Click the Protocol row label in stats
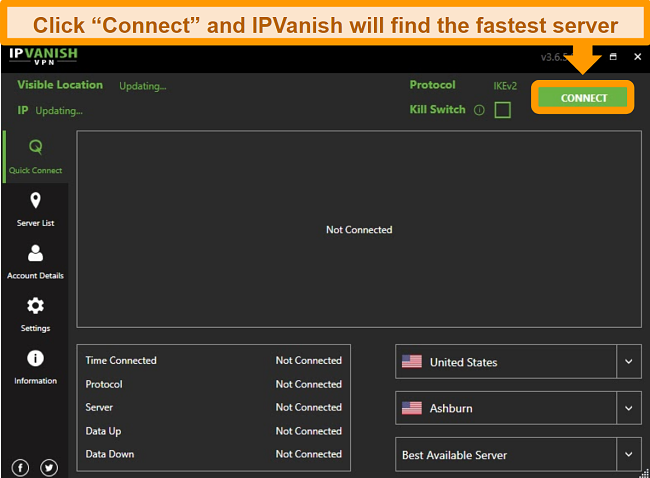650x478 pixels. point(104,384)
